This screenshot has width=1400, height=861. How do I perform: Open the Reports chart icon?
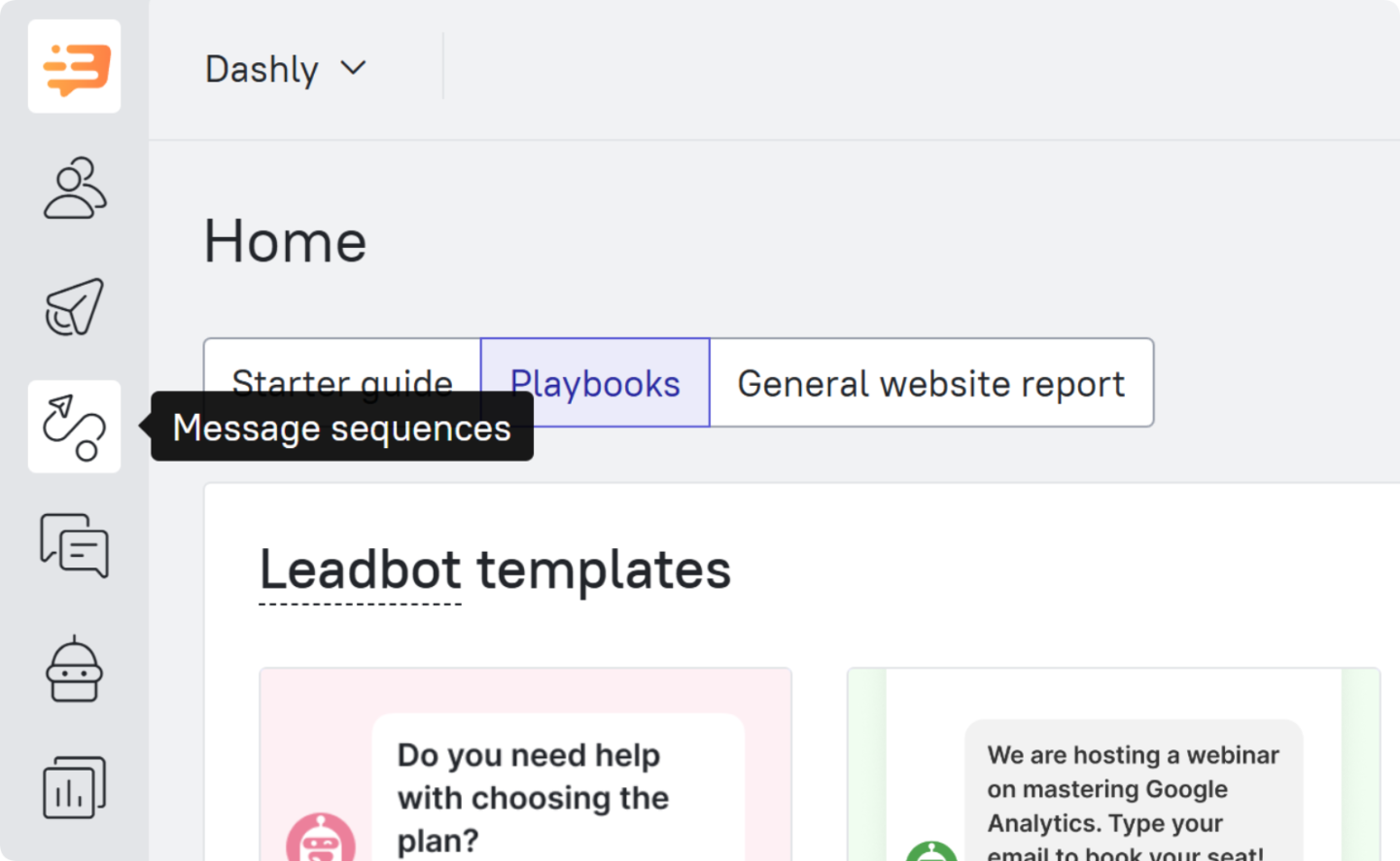click(74, 787)
